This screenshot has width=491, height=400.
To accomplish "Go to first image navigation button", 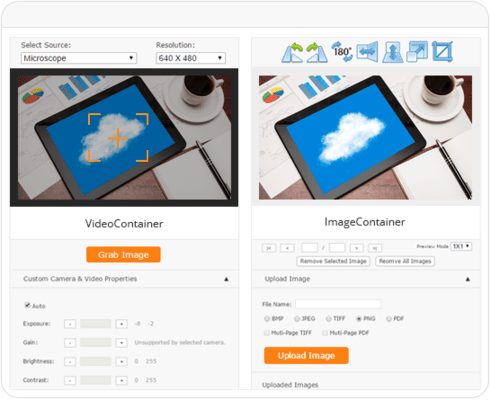I will 269,248.
